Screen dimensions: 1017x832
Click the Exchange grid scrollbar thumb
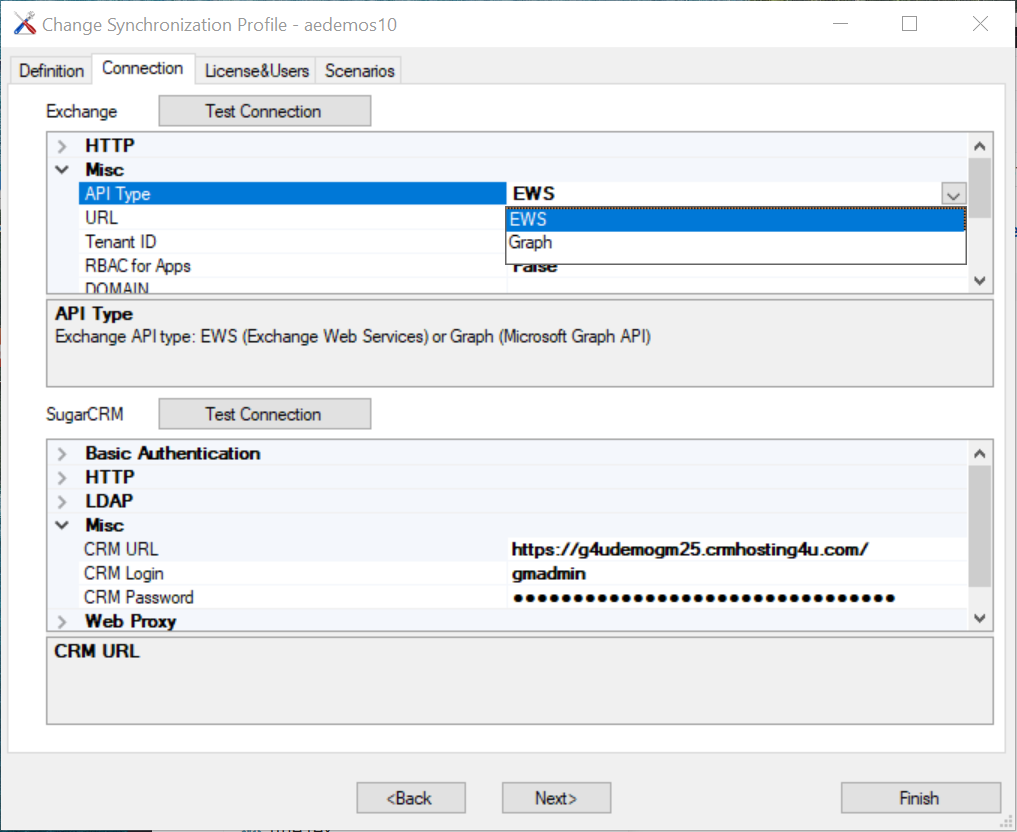coord(979,188)
